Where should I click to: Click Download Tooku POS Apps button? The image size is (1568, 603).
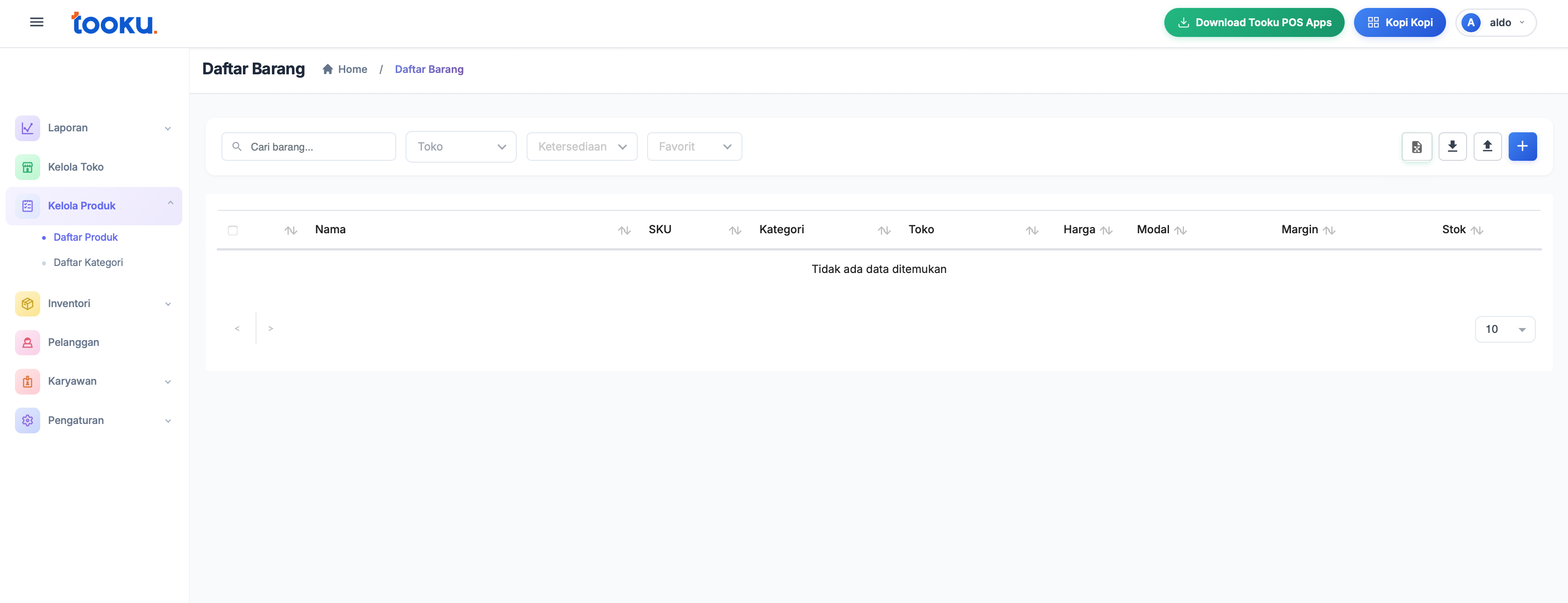point(1254,22)
